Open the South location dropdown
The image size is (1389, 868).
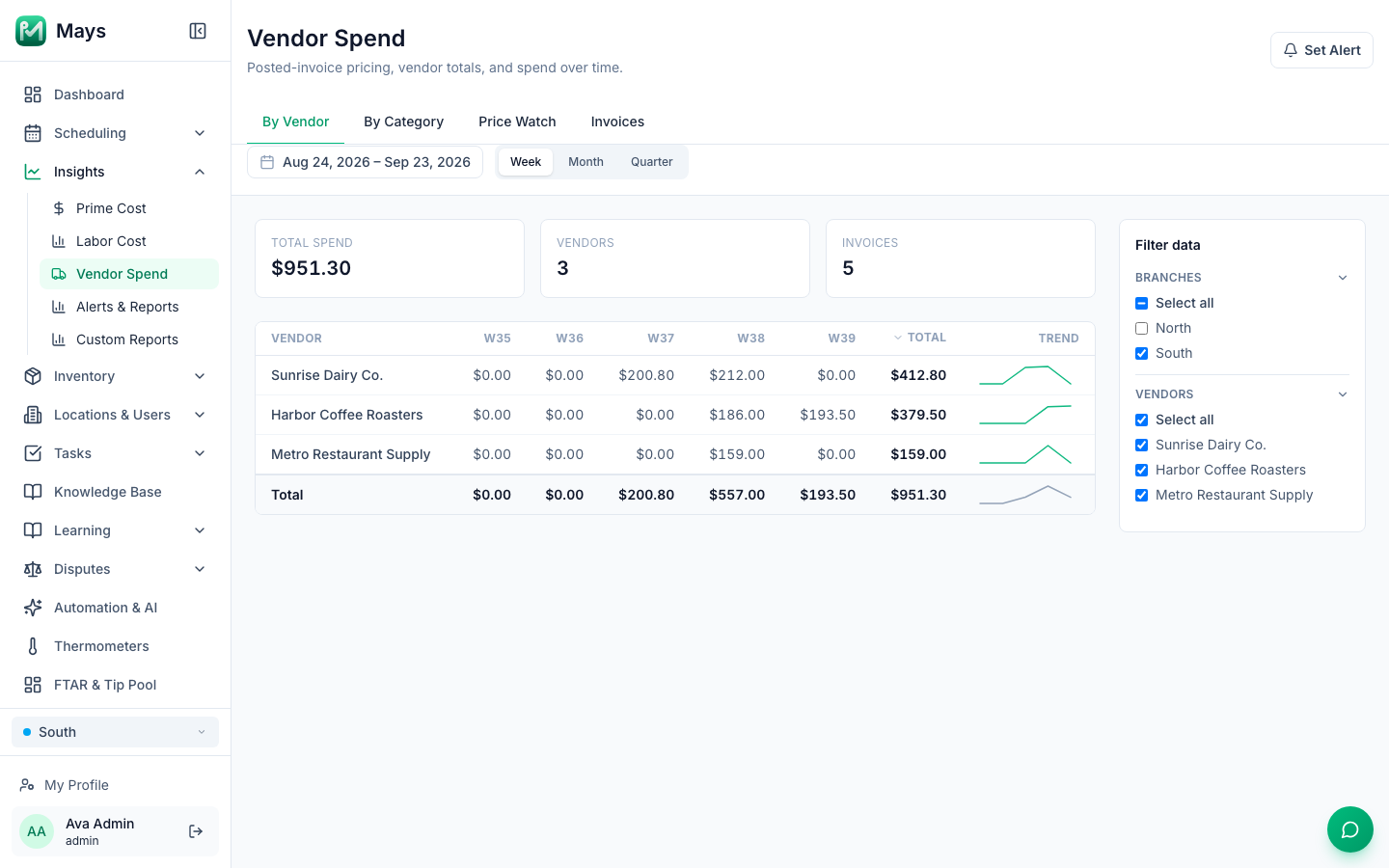click(115, 732)
